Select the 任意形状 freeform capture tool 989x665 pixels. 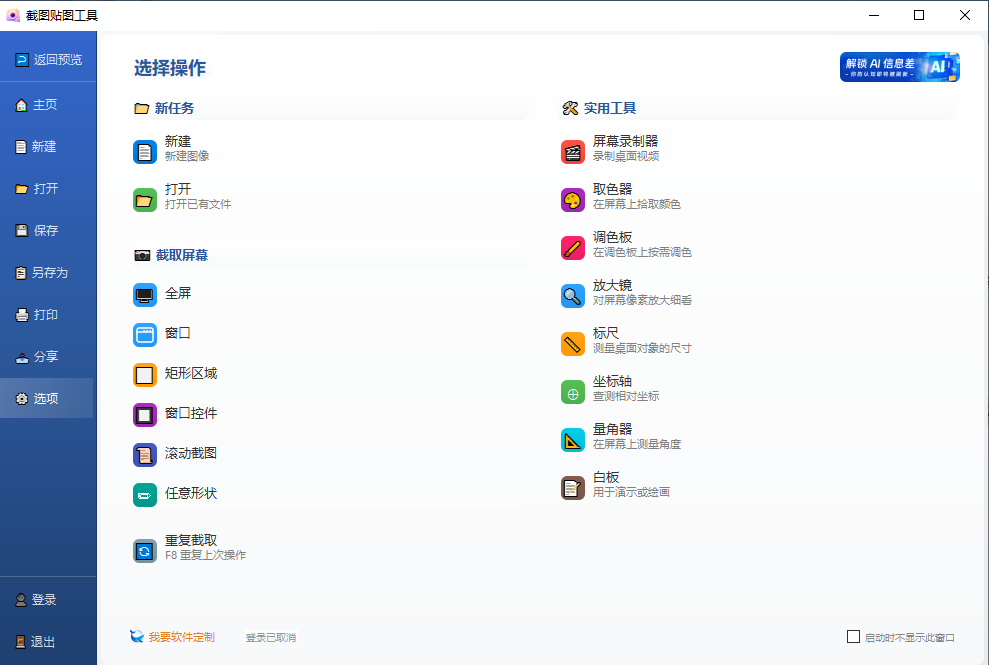[193, 493]
